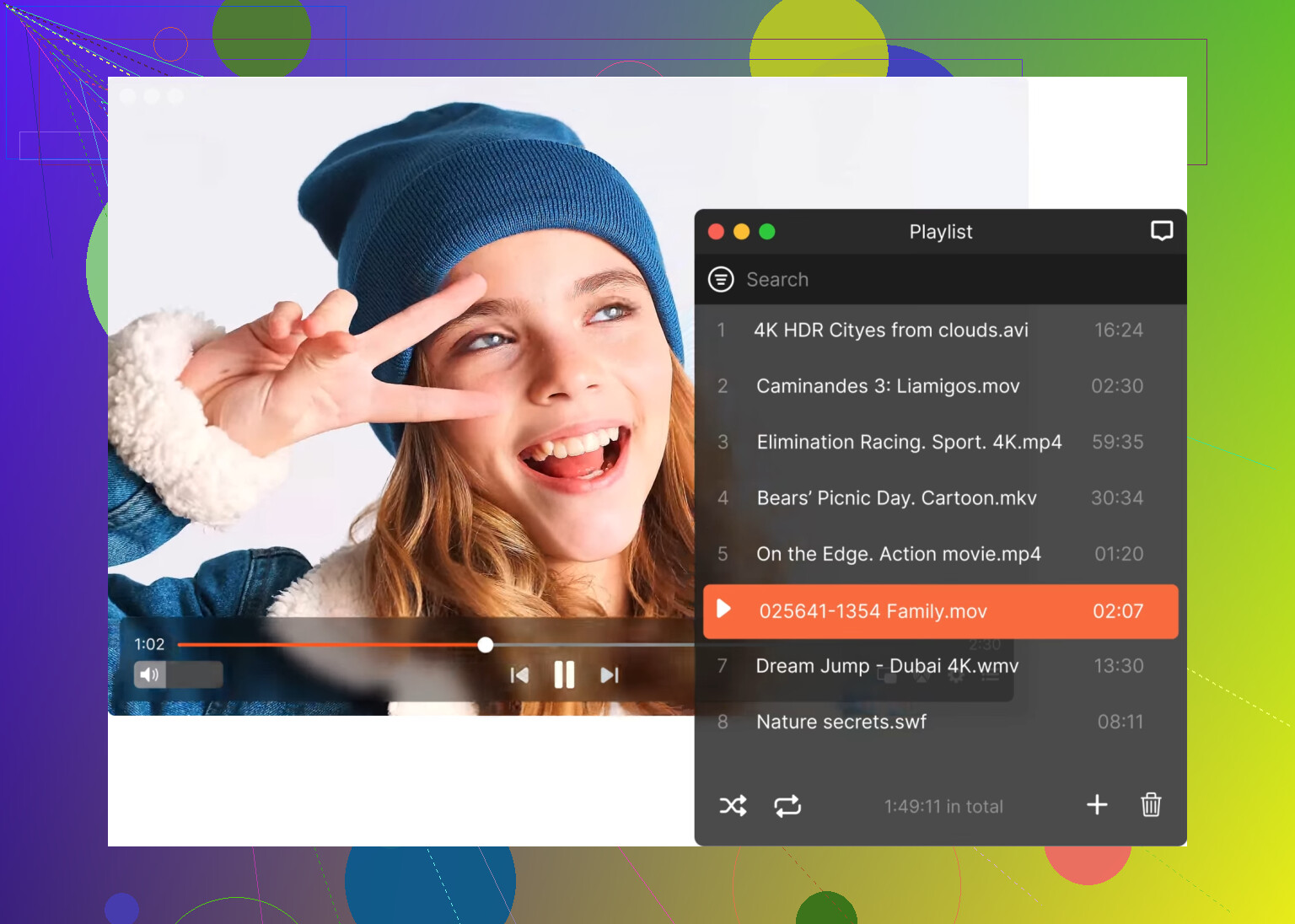1295x924 pixels.
Task: Click the chat bubble icon in Playlist header
Action: pos(1162,231)
